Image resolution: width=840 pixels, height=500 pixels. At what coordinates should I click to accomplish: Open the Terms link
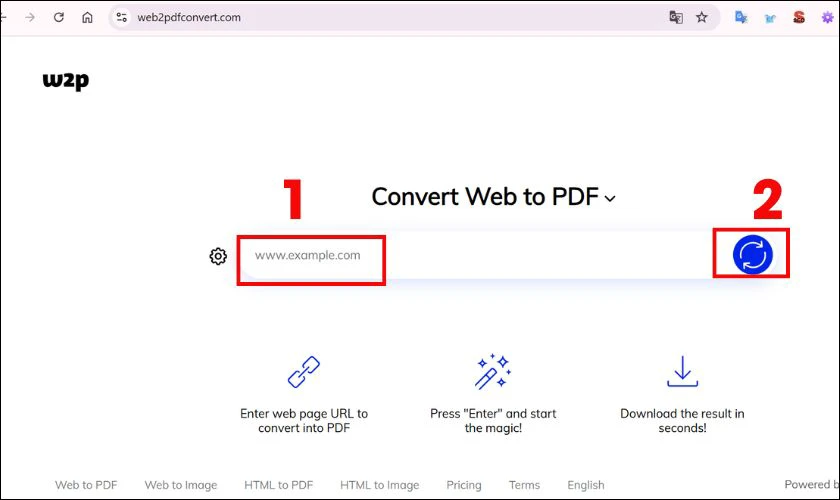[x=524, y=485]
